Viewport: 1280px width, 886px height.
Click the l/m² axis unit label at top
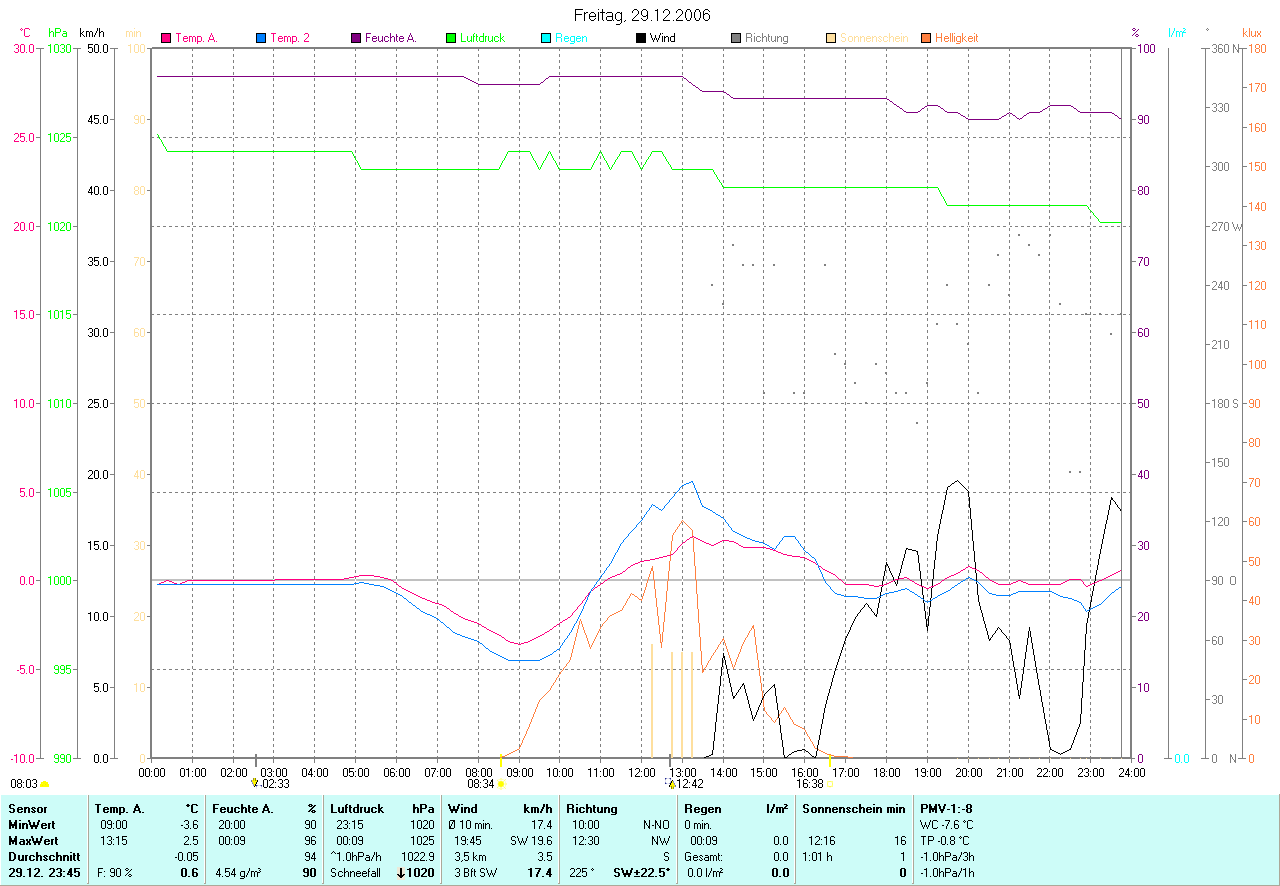click(x=1177, y=32)
